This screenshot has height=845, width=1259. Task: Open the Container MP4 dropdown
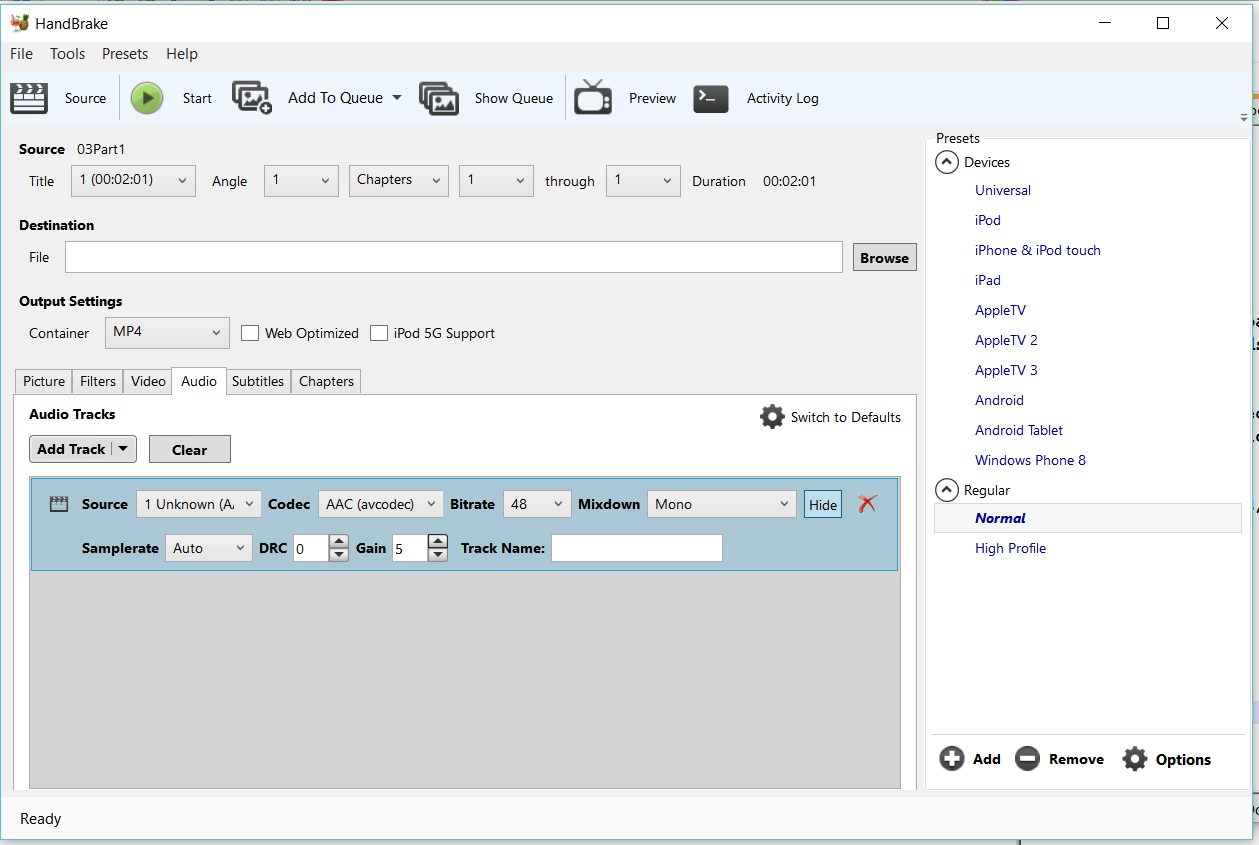pyautogui.click(x=167, y=333)
